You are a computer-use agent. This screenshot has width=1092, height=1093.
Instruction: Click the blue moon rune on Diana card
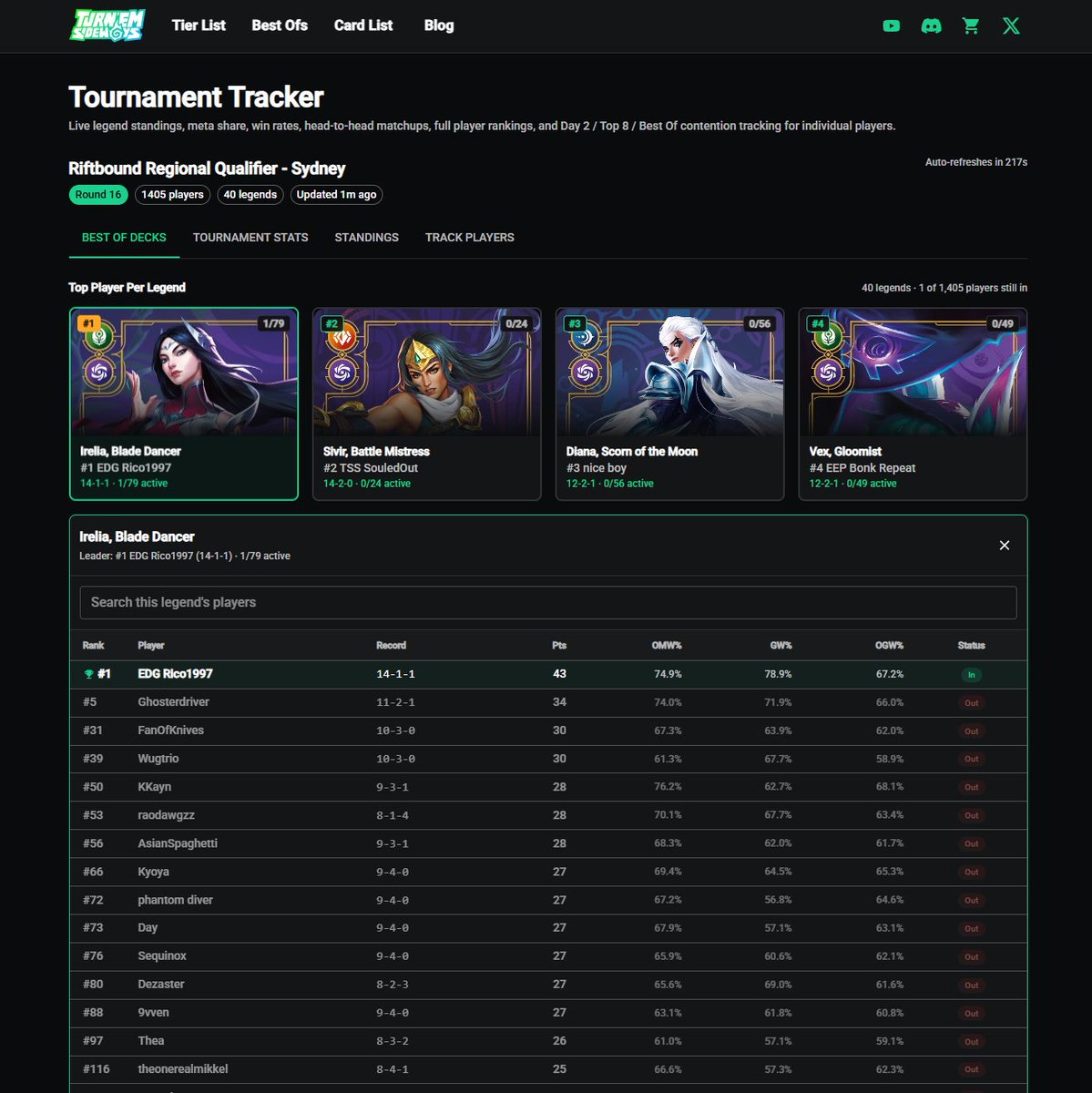point(586,337)
